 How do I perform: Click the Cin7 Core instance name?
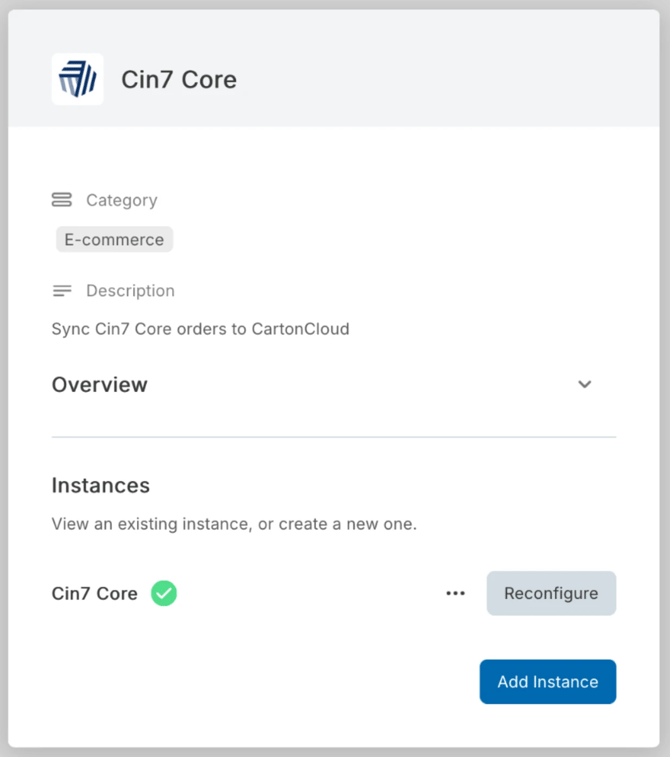pos(94,593)
